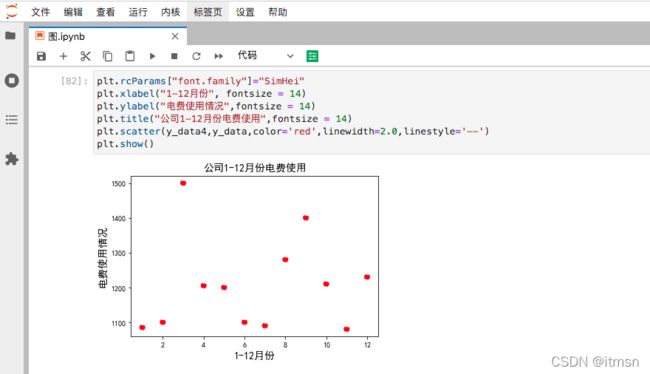Run the selected cell
The width and height of the screenshot is (650, 374).
(152, 56)
